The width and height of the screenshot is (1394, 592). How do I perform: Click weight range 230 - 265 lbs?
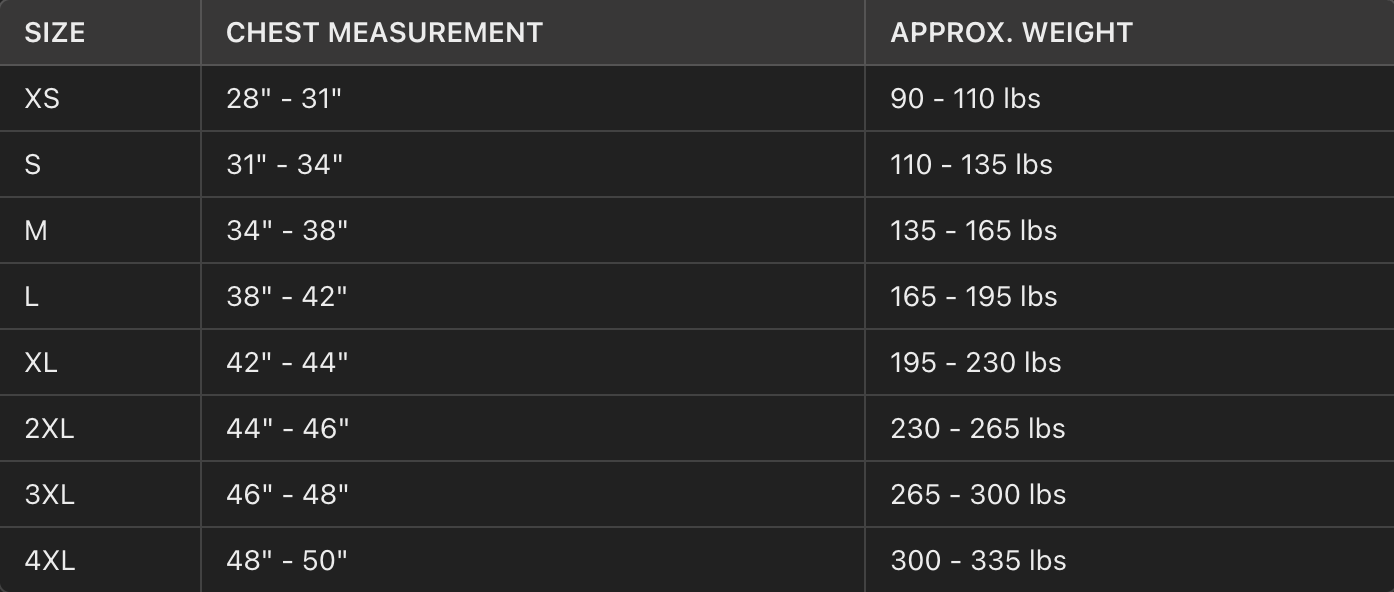[977, 429]
